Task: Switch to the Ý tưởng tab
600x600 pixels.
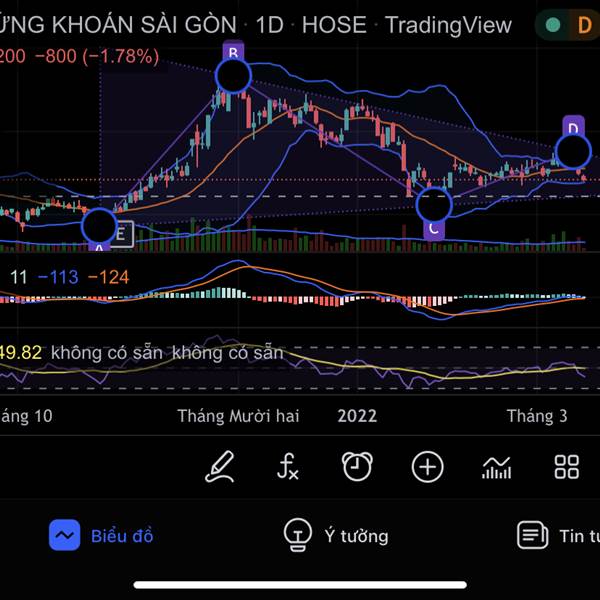Action: click(336, 535)
